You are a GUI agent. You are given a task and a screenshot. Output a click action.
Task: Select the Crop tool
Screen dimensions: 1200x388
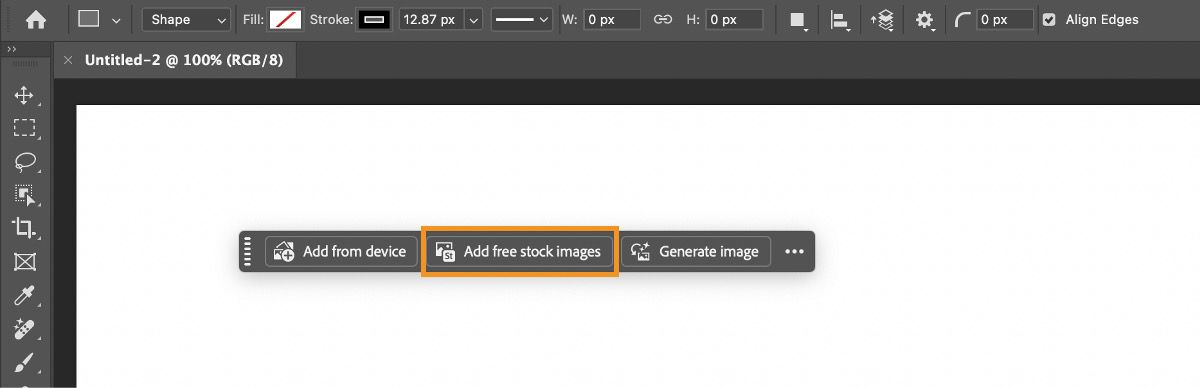click(24, 227)
